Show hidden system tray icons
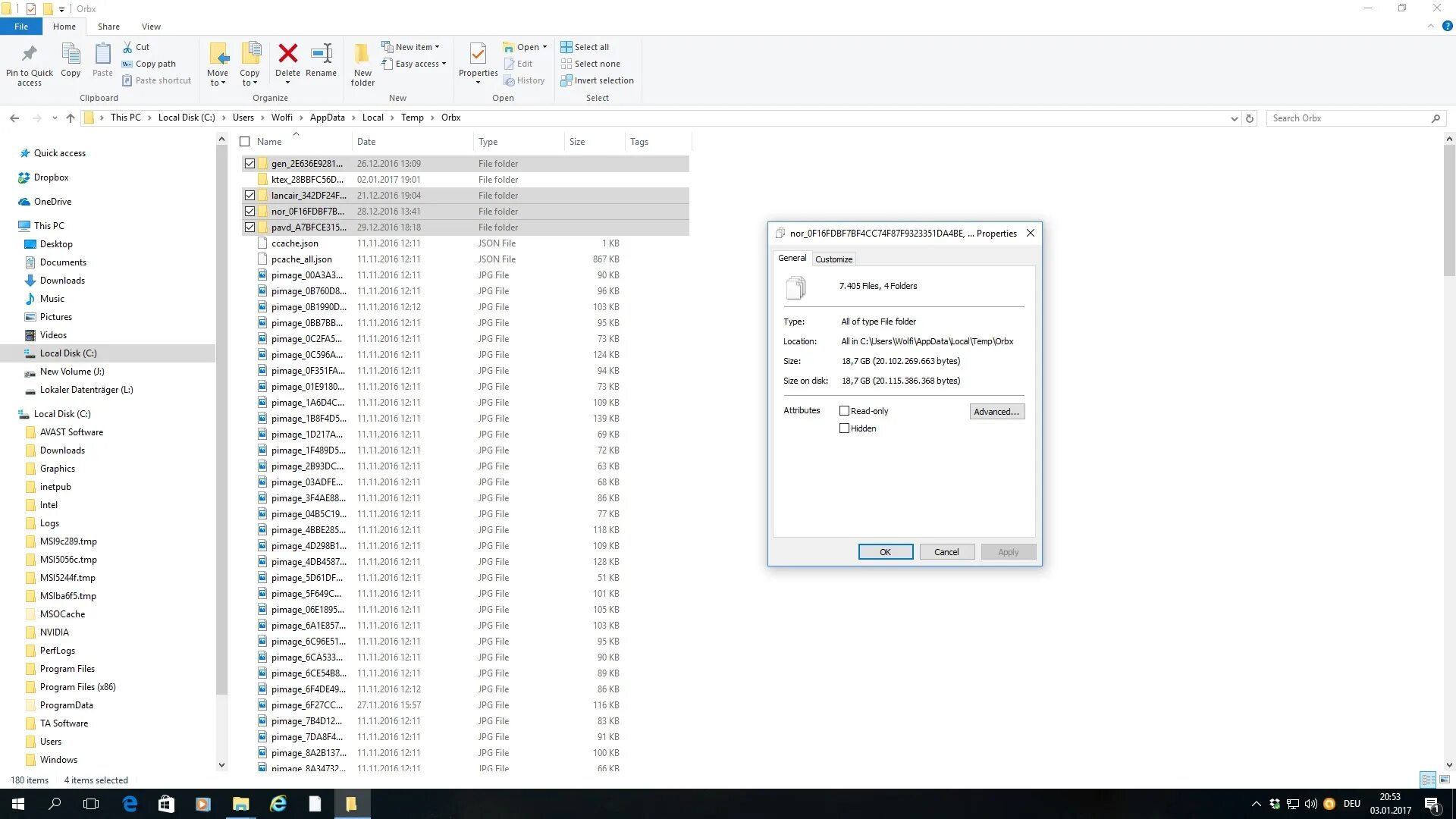Viewport: 1456px width, 819px height. coord(1257,804)
